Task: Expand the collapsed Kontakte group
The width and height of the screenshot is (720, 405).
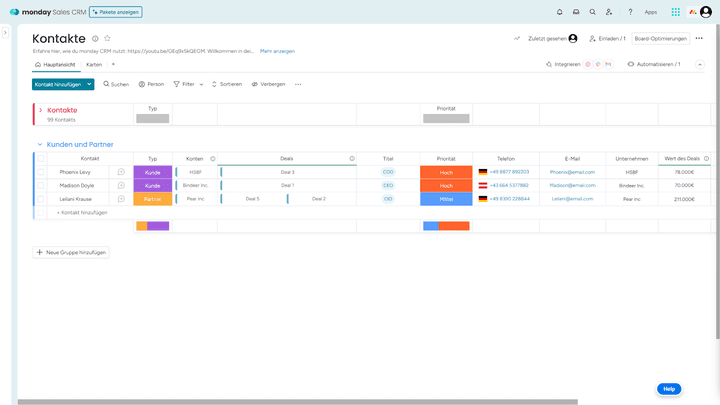Action: coord(40,110)
